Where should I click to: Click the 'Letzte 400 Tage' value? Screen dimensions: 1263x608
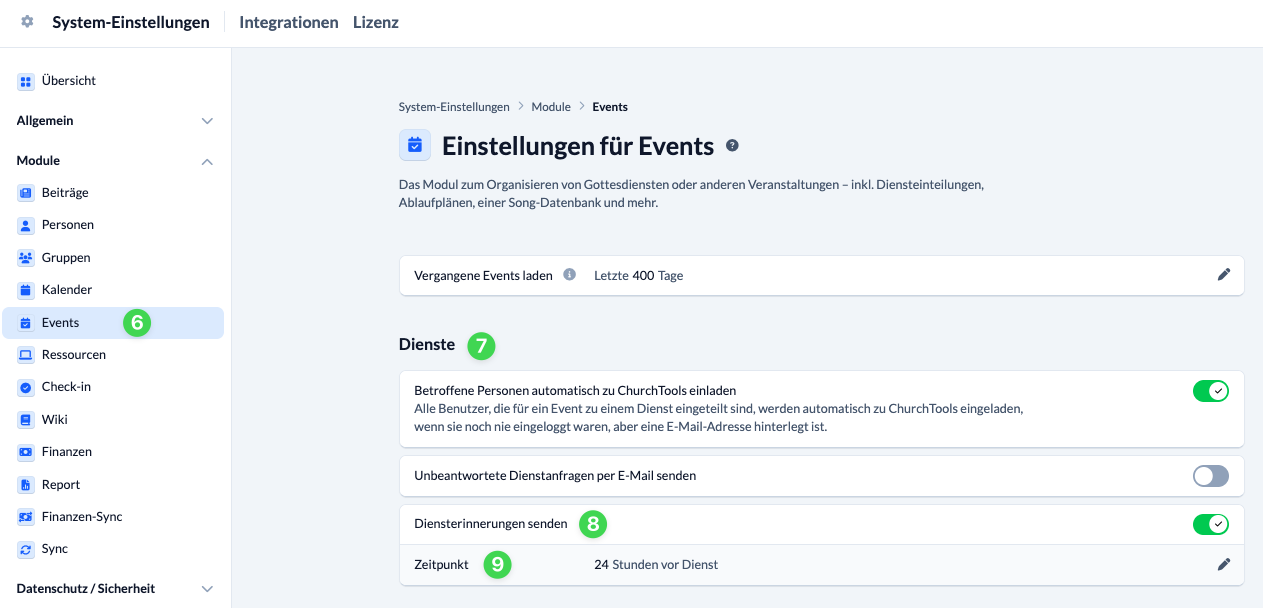(639, 275)
